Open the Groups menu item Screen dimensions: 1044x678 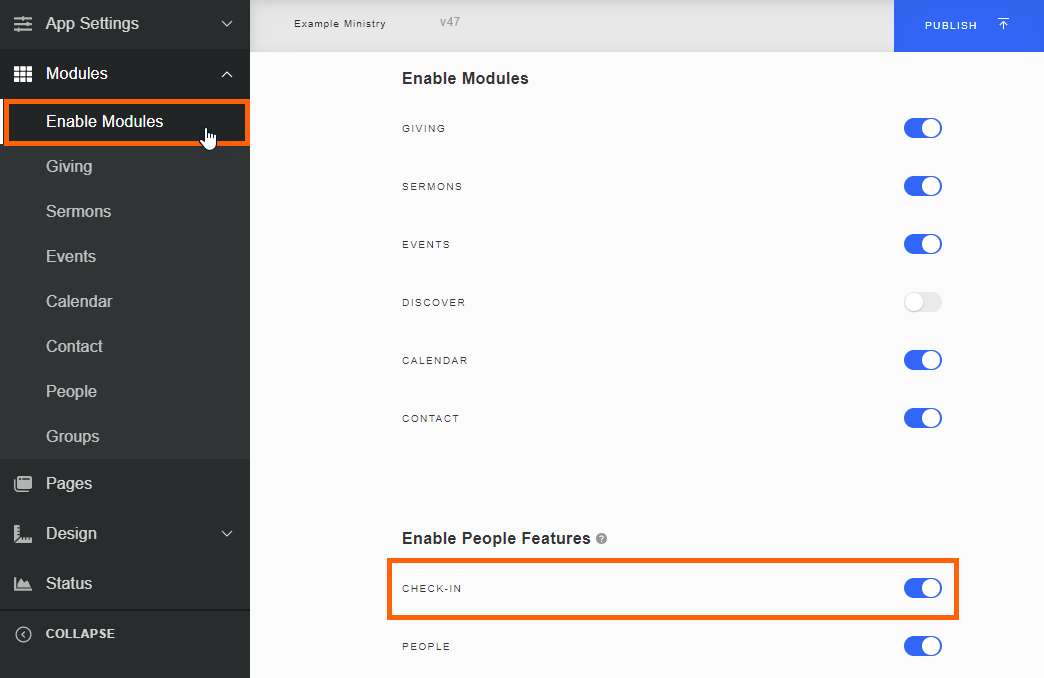coord(72,436)
